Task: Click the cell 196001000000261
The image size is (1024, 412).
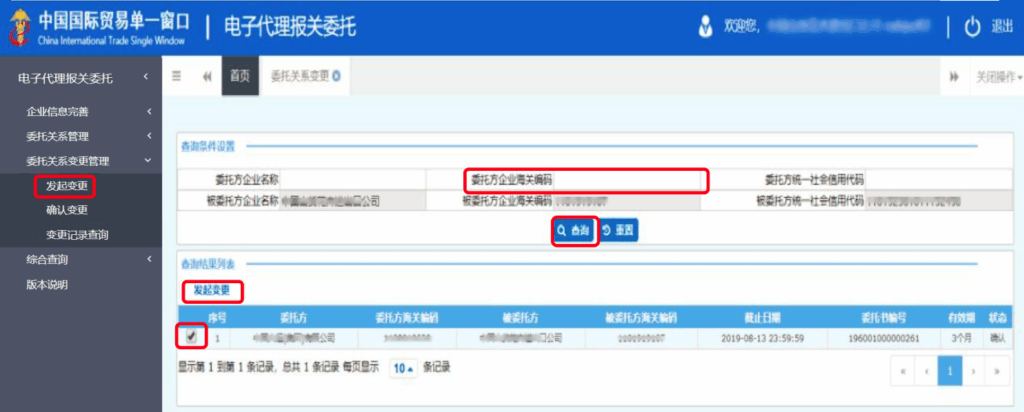Action: point(884,338)
